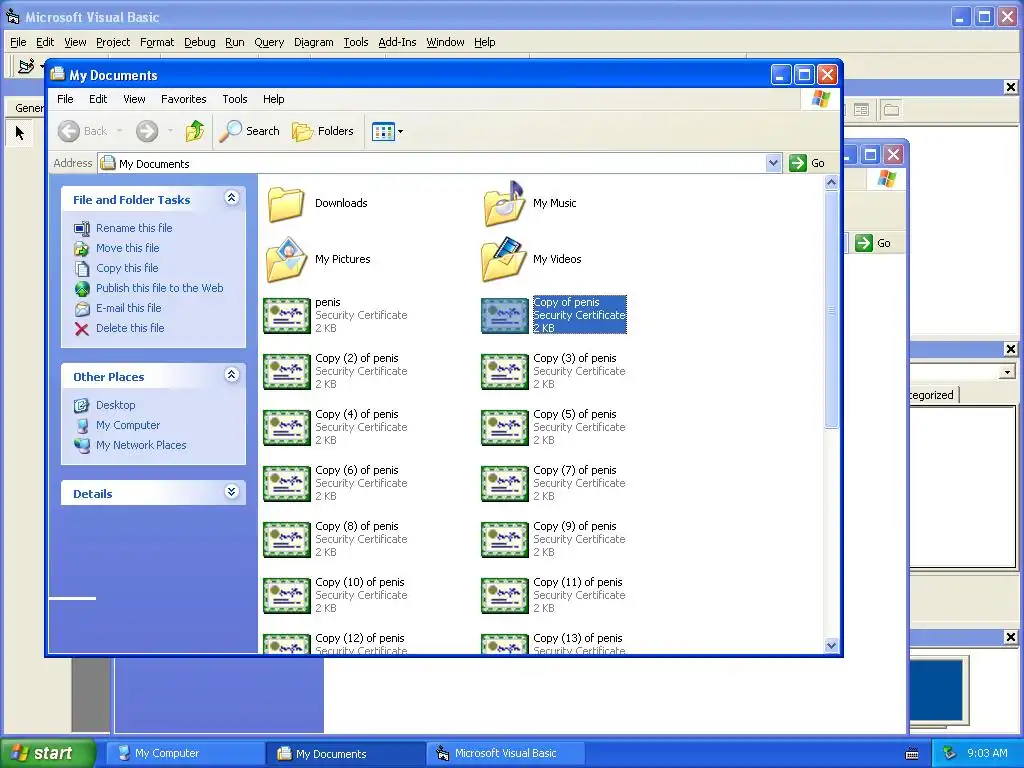Open the Debug menu in Visual Basic
Viewport: 1024px width, 768px height.
tap(200, 42)
